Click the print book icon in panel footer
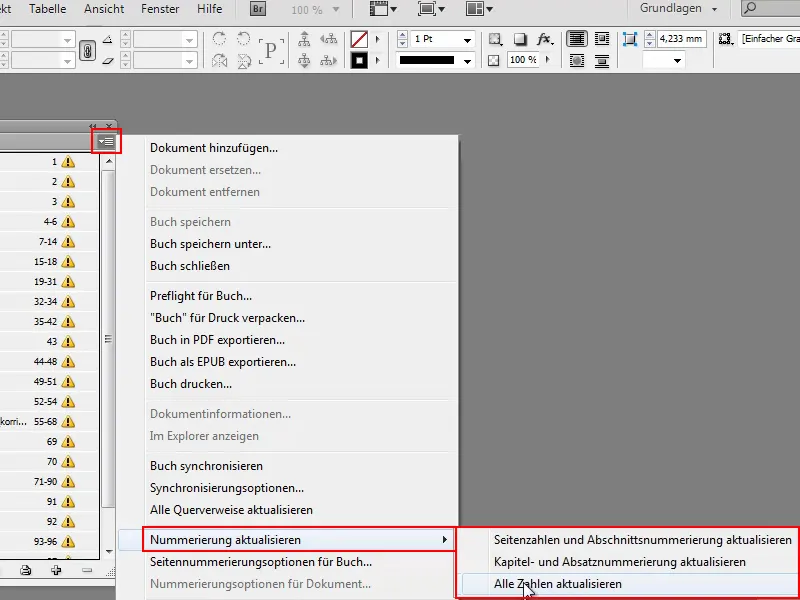The image size is (800, 600). [x=26, y=570]
